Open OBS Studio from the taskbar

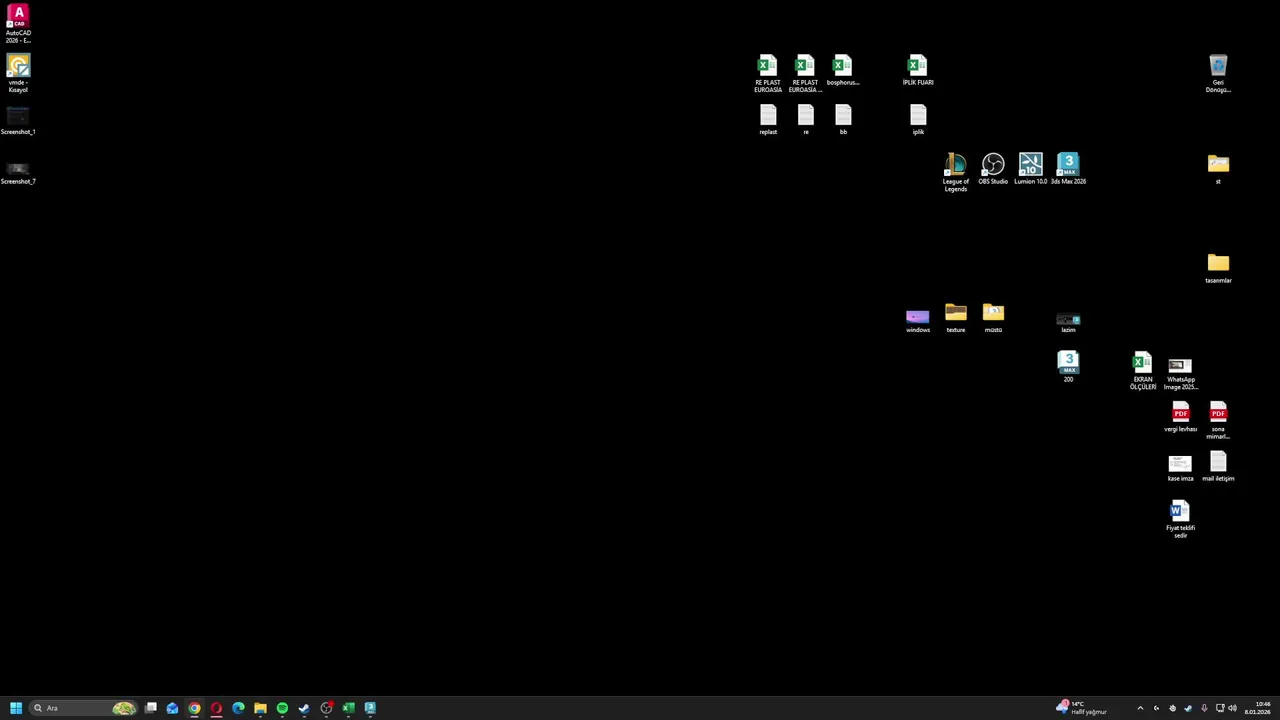coord(326,708)
